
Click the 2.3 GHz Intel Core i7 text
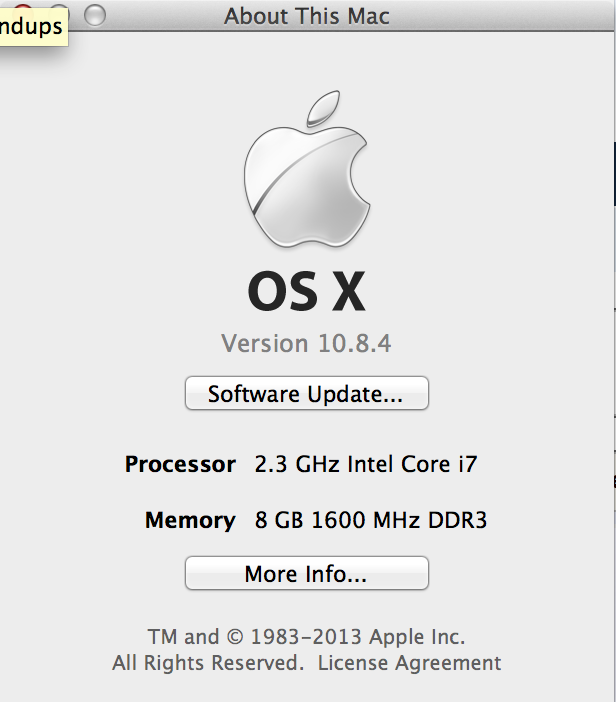coord(366,464)
